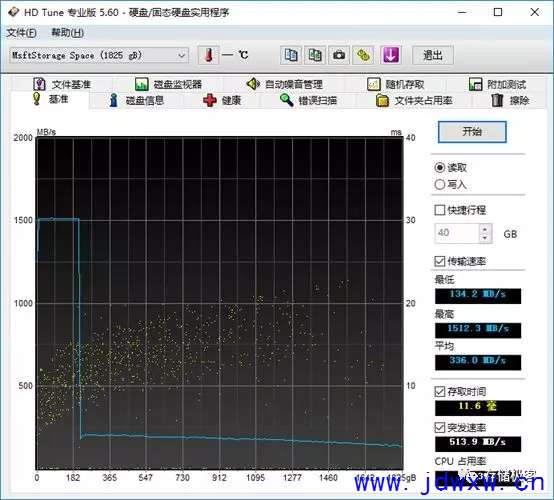Increase the GB value with stepper arrow

pyautogui.click(x=485, y=229)
